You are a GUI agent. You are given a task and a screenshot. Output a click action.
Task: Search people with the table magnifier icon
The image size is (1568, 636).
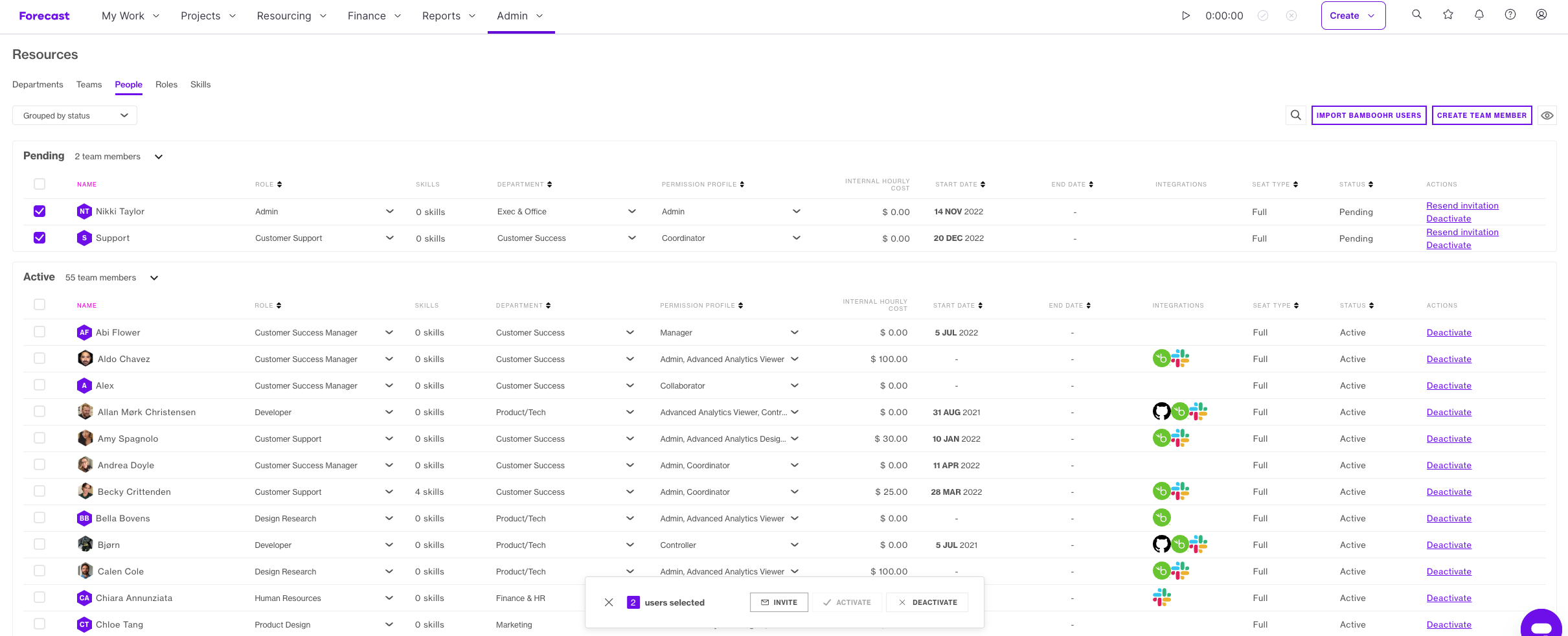tap(1296, 115)
